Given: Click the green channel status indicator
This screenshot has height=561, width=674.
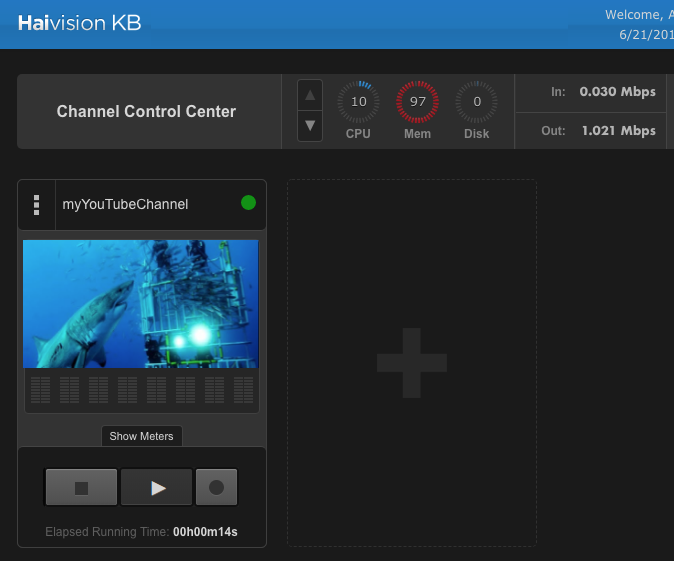Looking at the screenshot, I should 248,204.
